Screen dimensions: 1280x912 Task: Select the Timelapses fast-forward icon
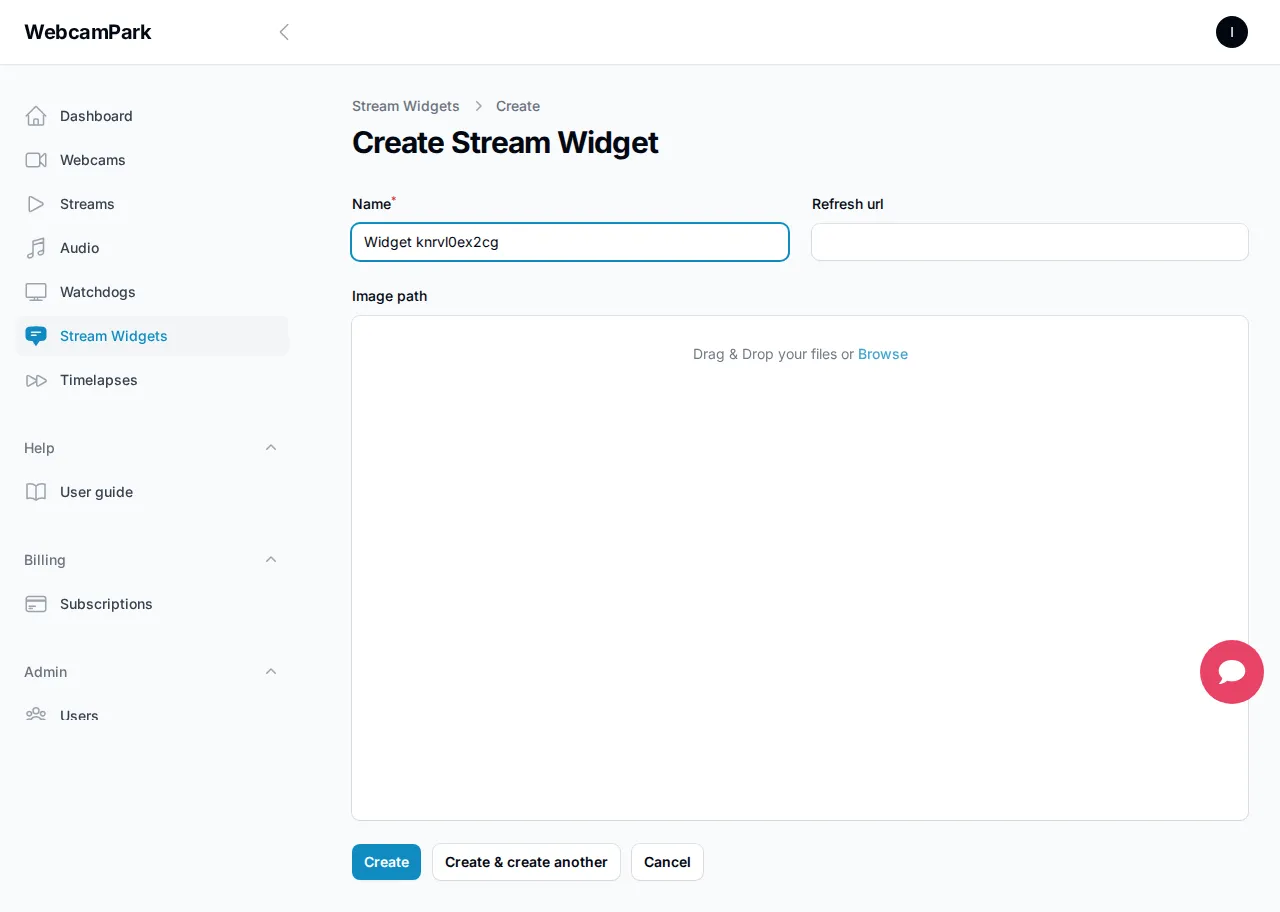point(36,380)
